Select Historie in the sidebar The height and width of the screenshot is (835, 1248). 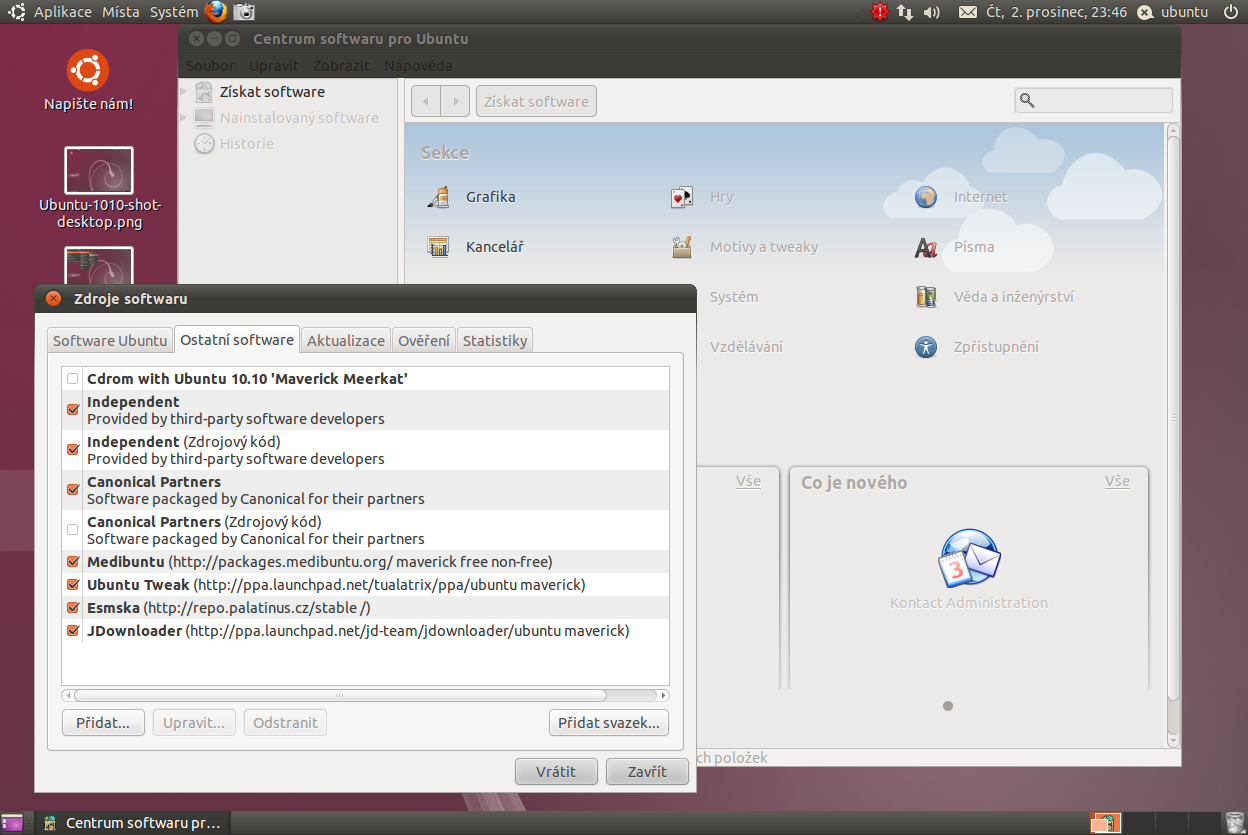(x=247, y=144)
